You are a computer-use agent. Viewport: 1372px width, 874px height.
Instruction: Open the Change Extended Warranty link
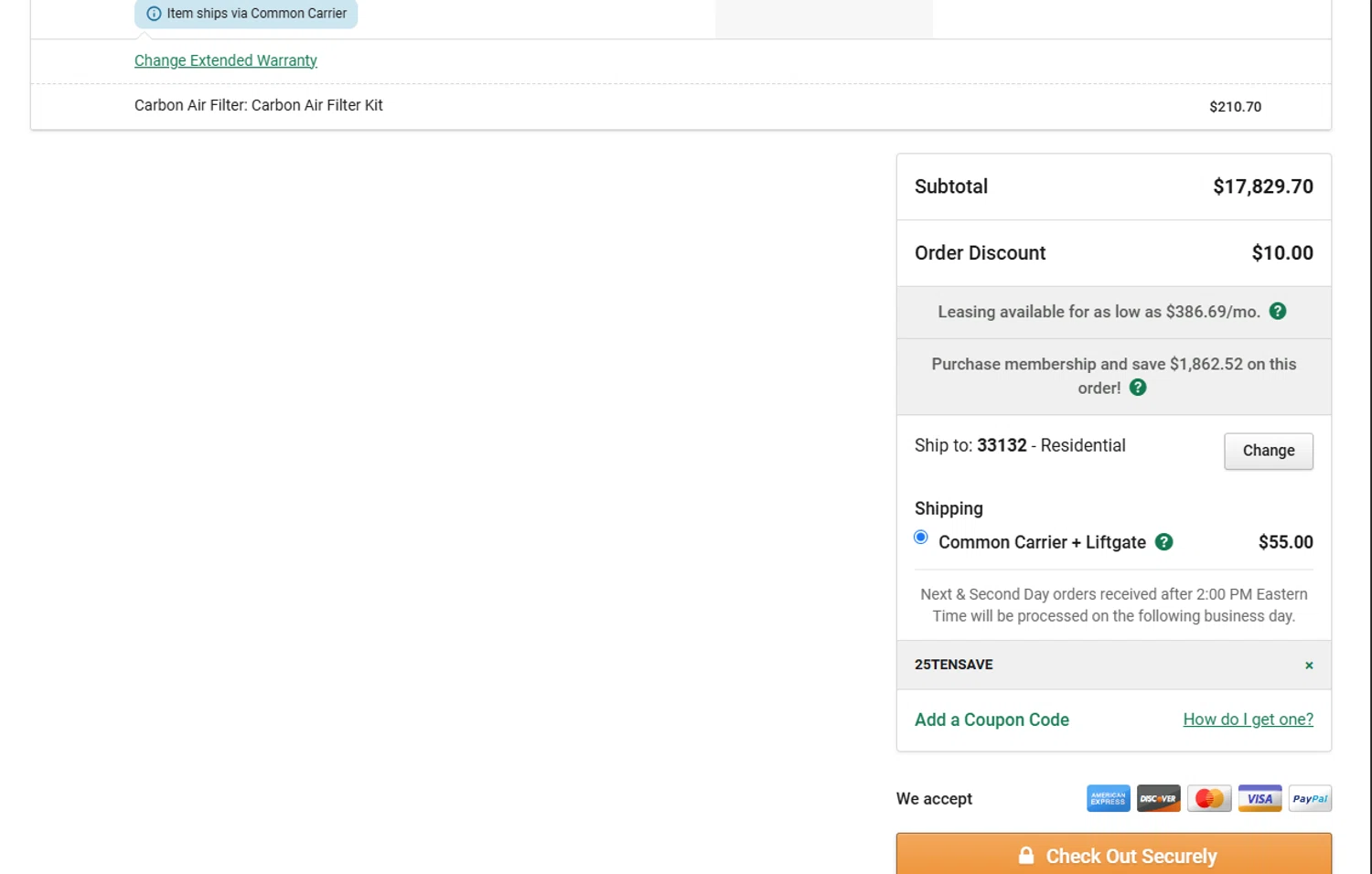(226, 60)
